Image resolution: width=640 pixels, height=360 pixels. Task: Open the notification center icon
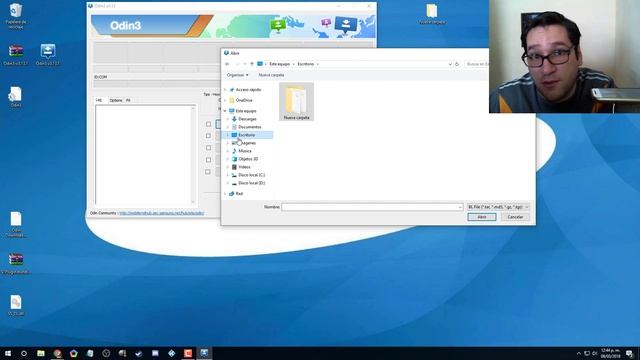coord(630,353)
